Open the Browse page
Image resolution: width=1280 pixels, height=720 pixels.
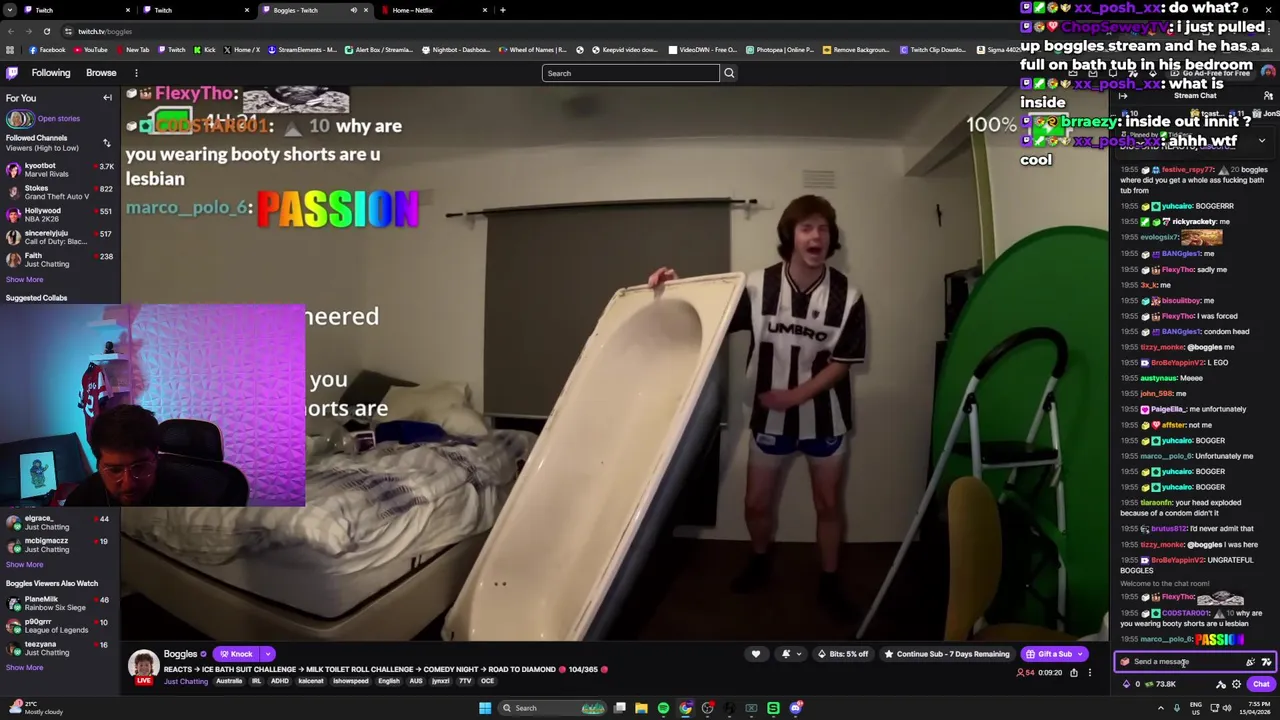tap(101, 73)
